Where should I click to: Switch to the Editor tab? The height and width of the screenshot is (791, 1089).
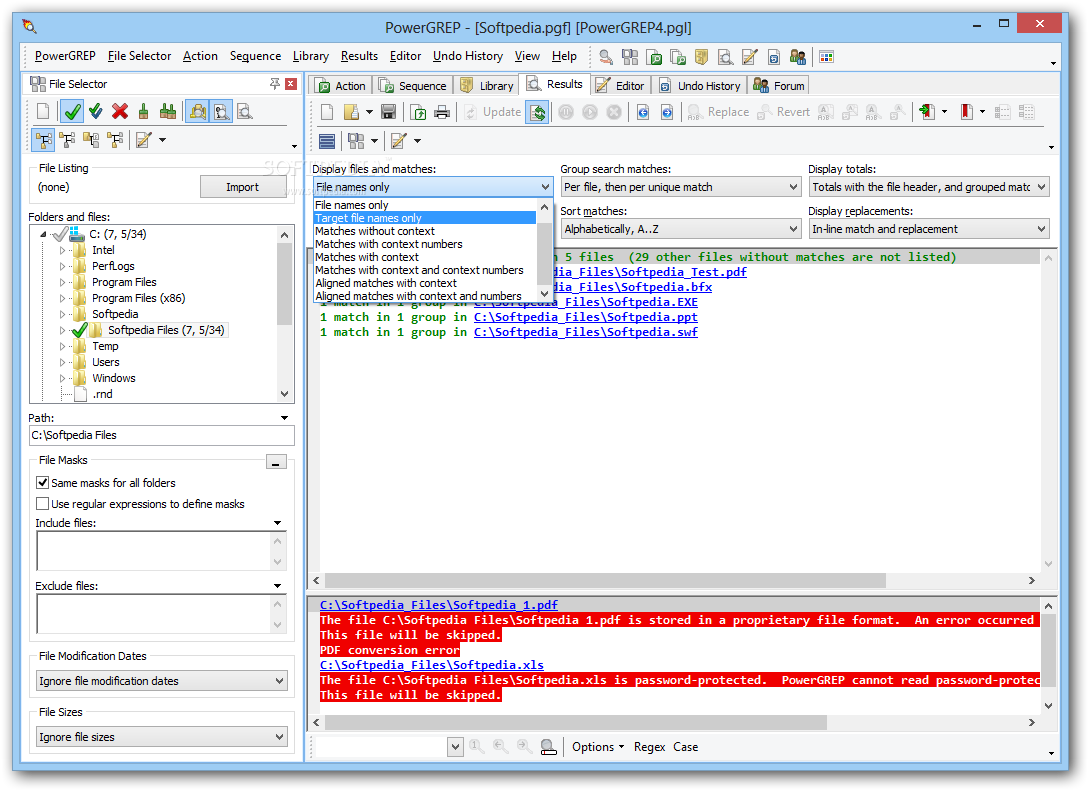click(x=621, y=85)
